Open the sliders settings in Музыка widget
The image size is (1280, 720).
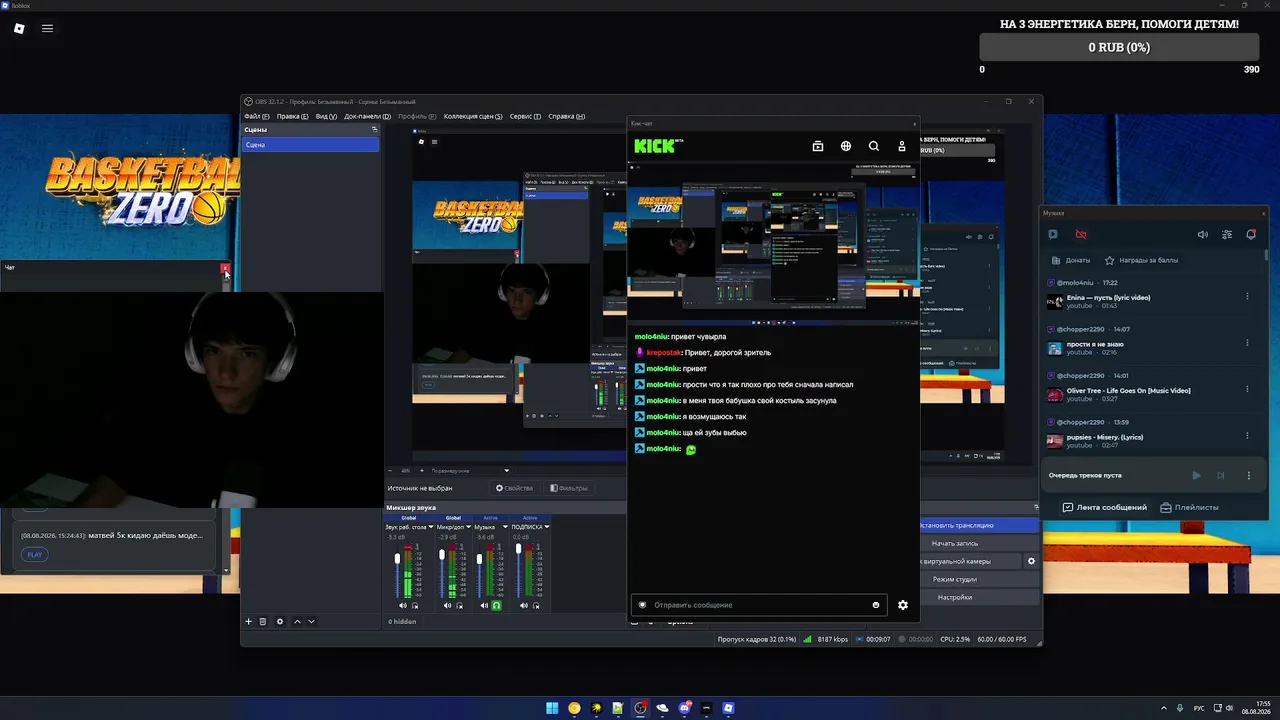(1227, 235)
